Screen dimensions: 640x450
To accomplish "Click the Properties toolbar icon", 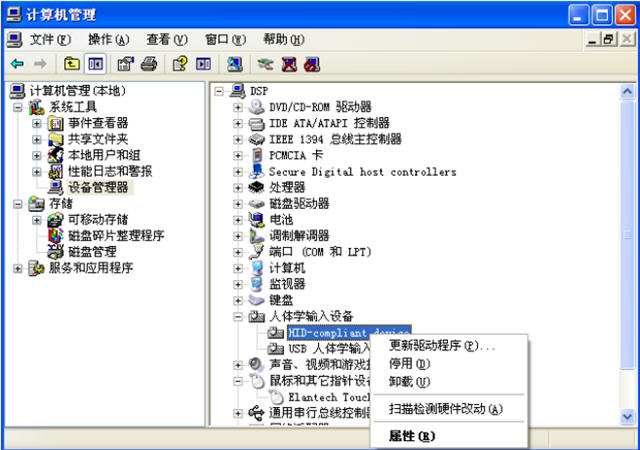I will [x=125, y=64].
